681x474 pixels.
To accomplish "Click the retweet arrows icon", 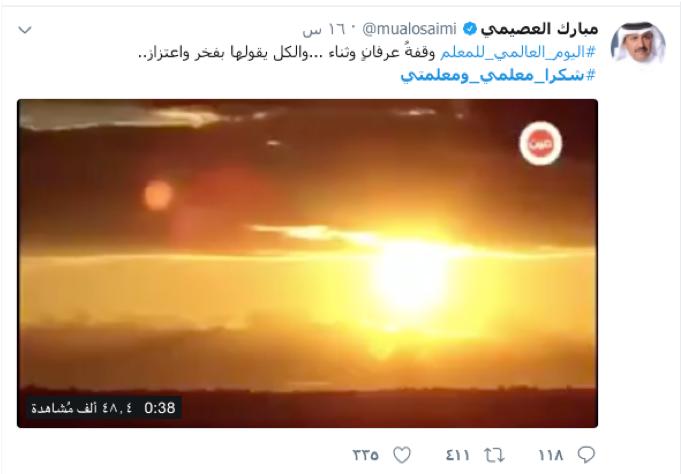I will (x=494, y=455).
